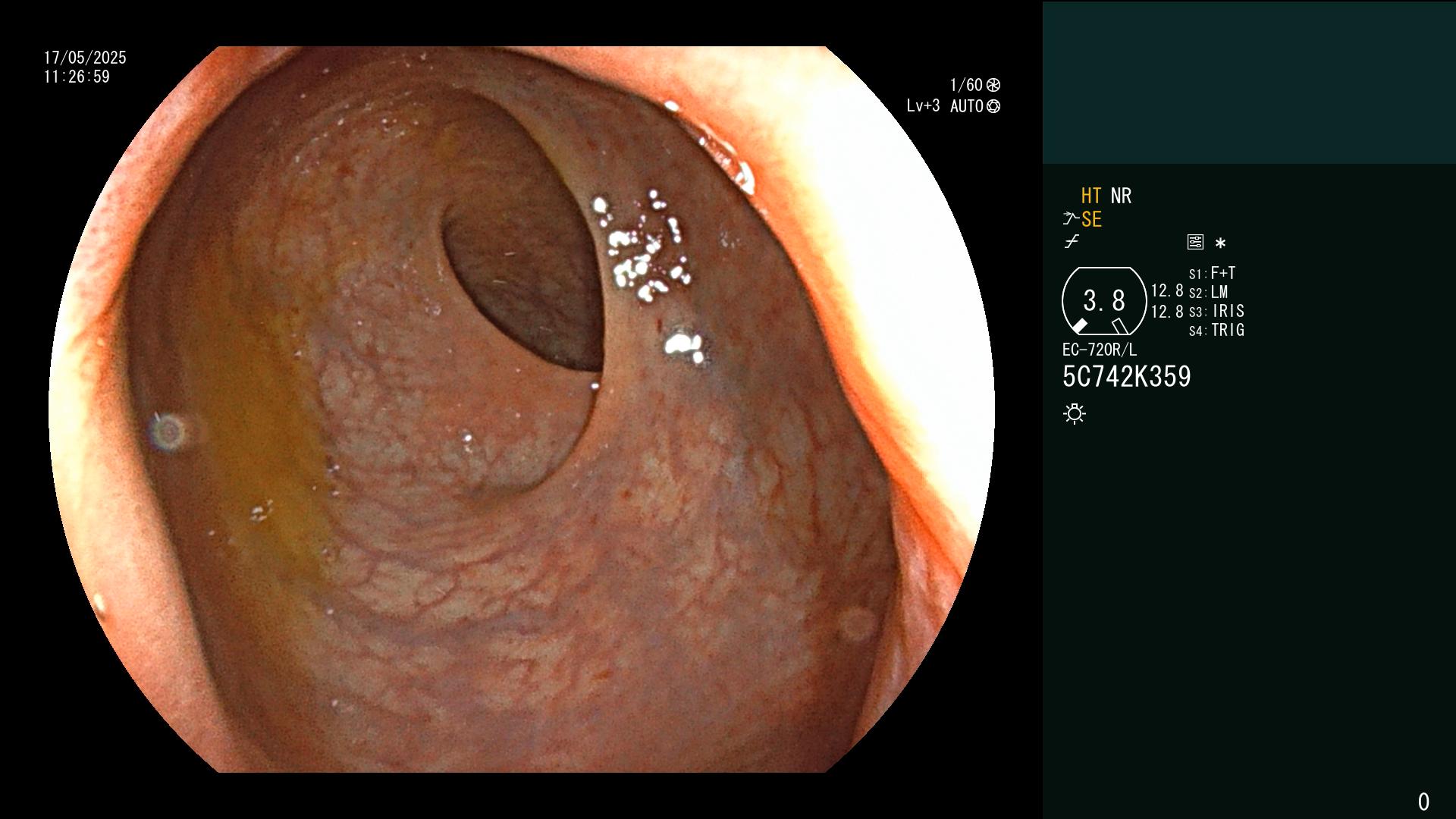Select the S2: LM switch assignment
The width and height of the screenshot is (1456, 819).
pos(1208,292)
